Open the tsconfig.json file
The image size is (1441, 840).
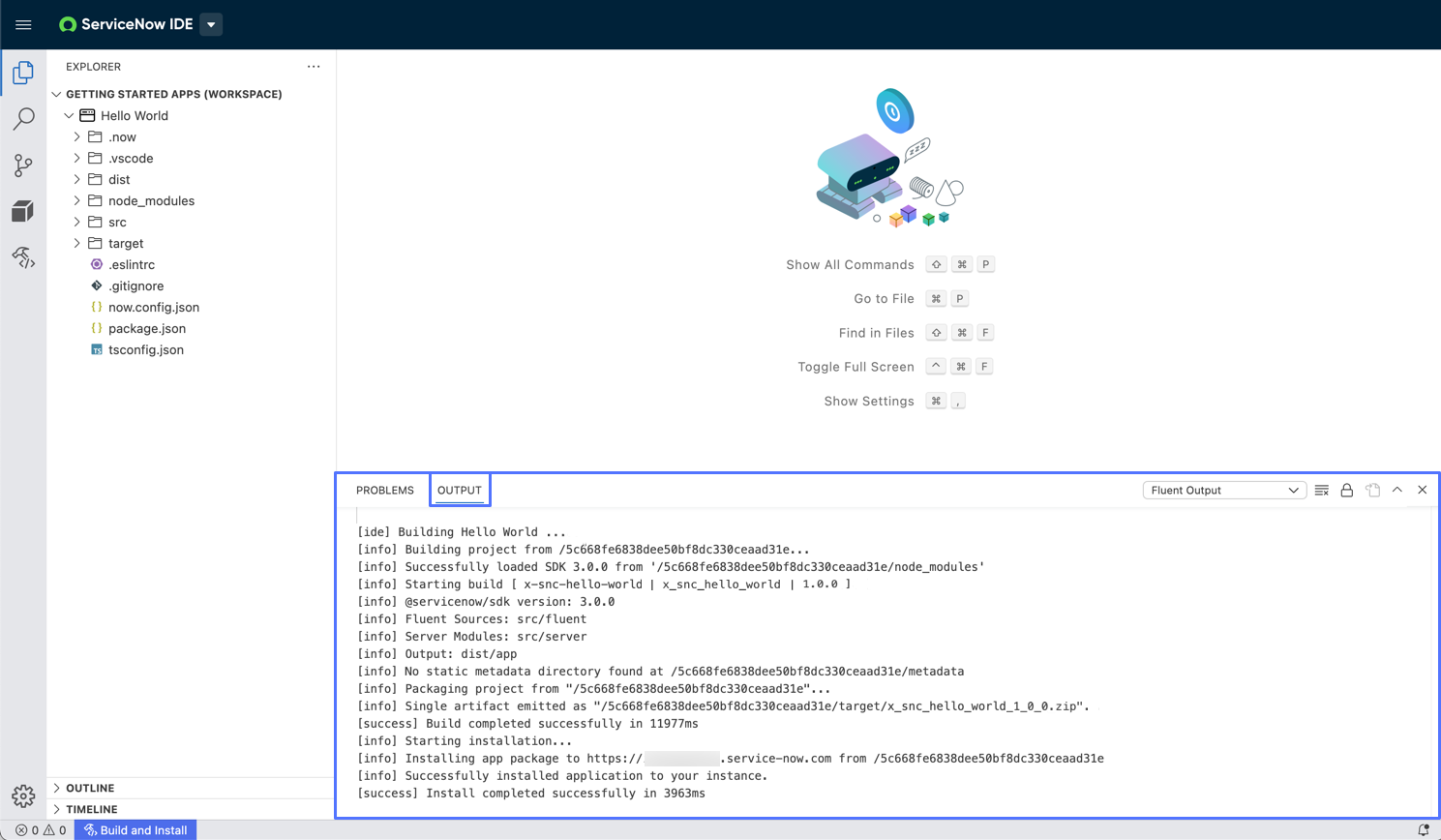pyautogui.click(x=146, y=349)
